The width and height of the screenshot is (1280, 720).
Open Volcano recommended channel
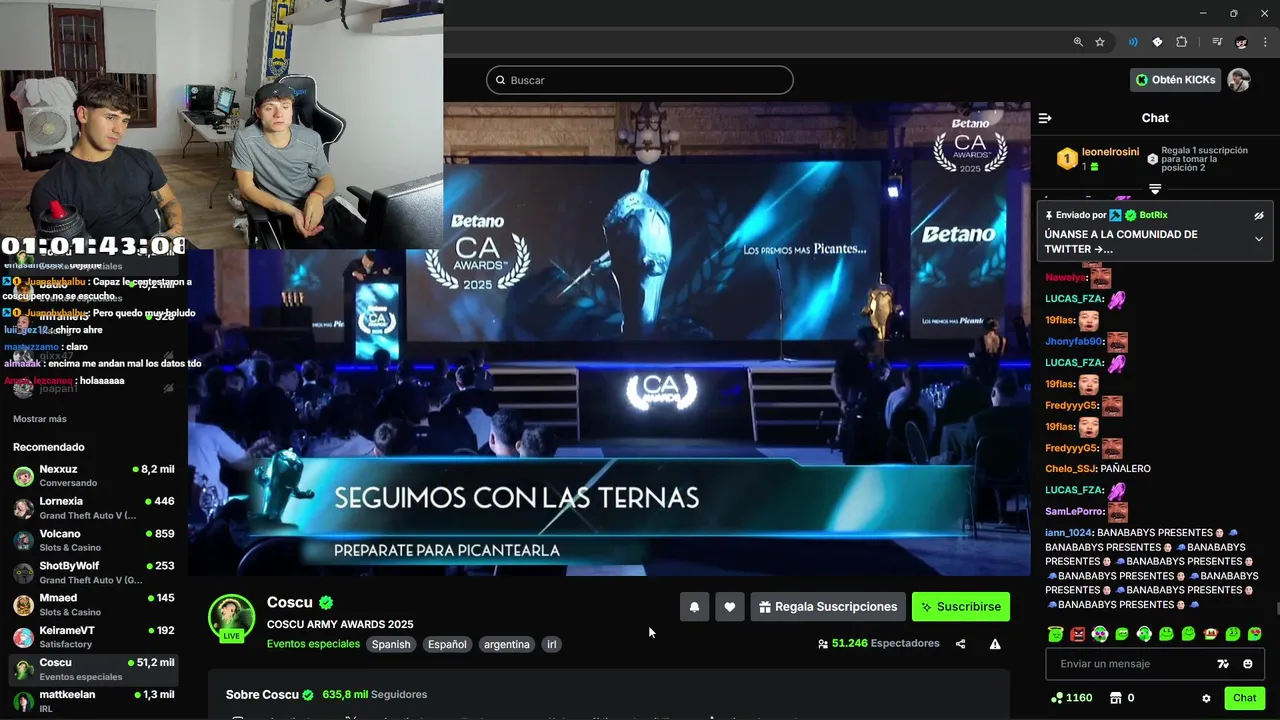click(94, 540)
